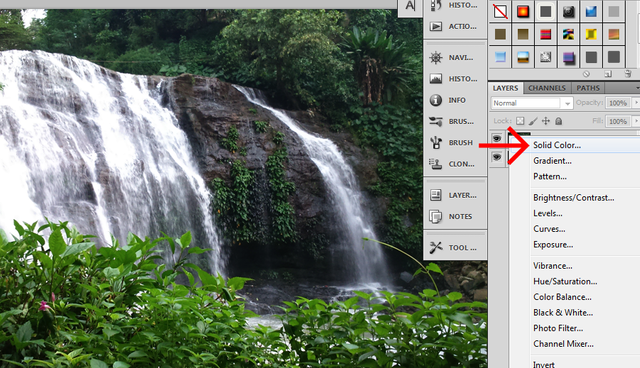The image size is (640, 368).
Task: Choose Exposure... adjustment
Action: pos(553,245)
